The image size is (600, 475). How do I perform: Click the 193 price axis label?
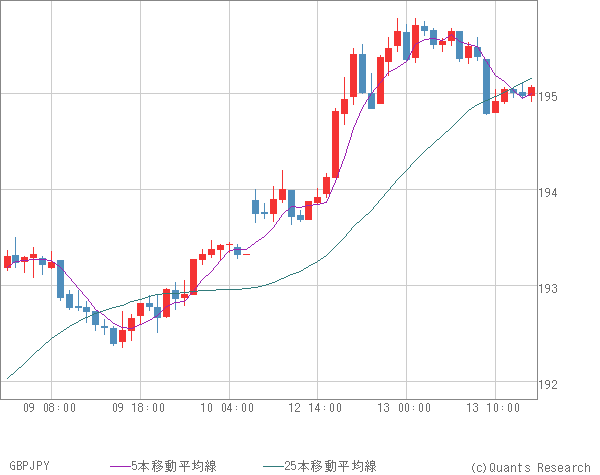(548, 288)
